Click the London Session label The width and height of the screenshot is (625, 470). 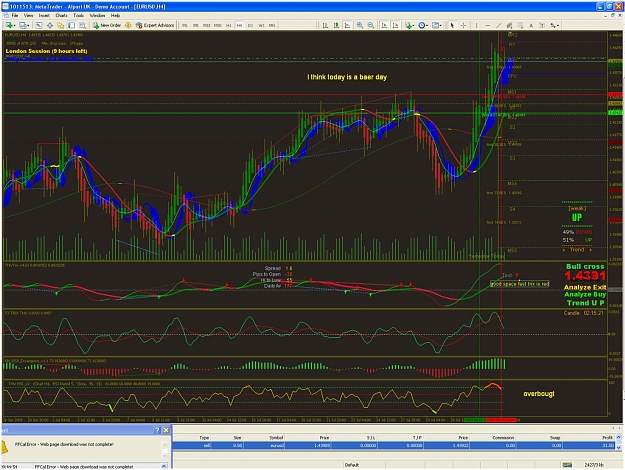point(46,51)
